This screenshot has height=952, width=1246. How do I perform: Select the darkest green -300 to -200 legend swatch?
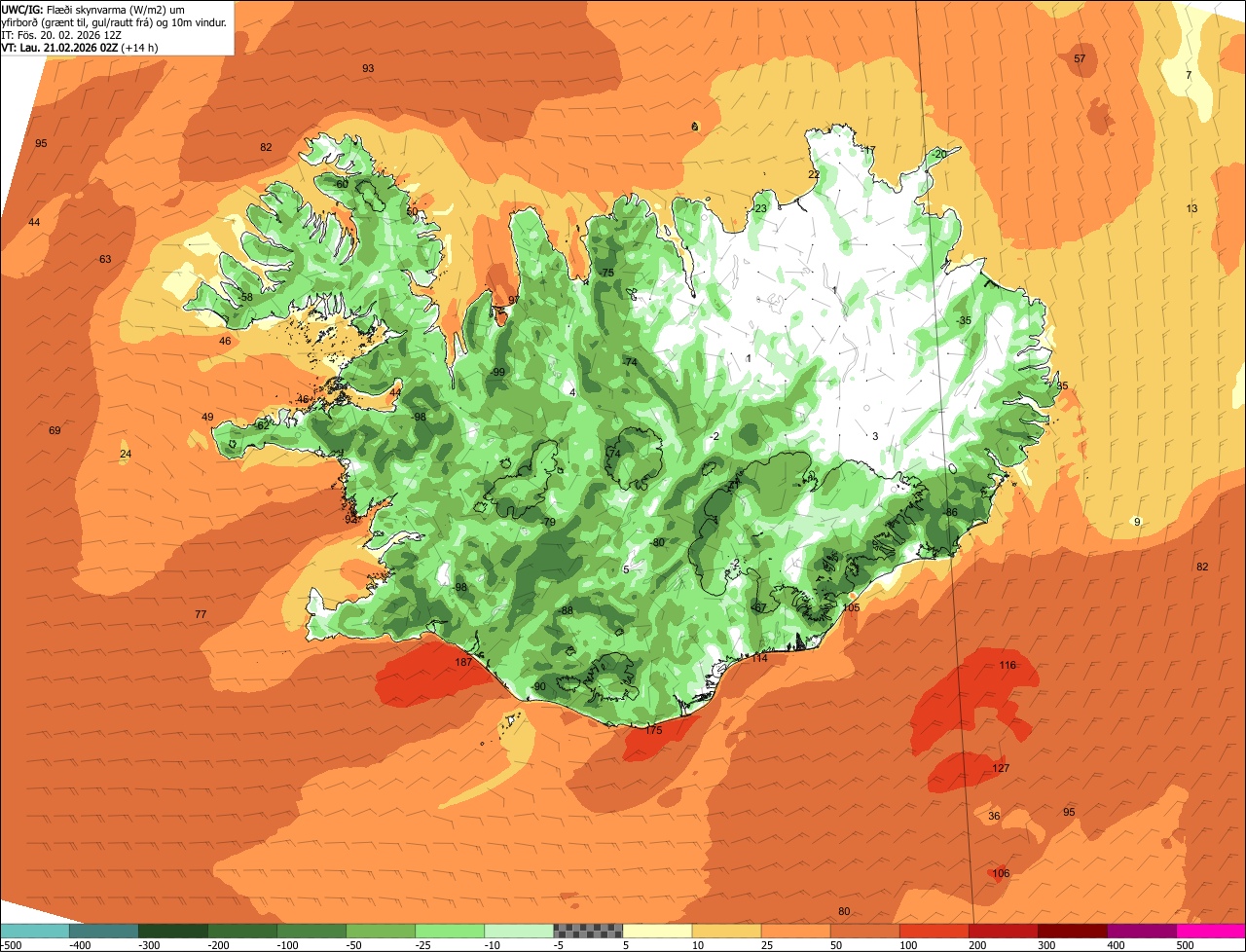pos(172,931)
